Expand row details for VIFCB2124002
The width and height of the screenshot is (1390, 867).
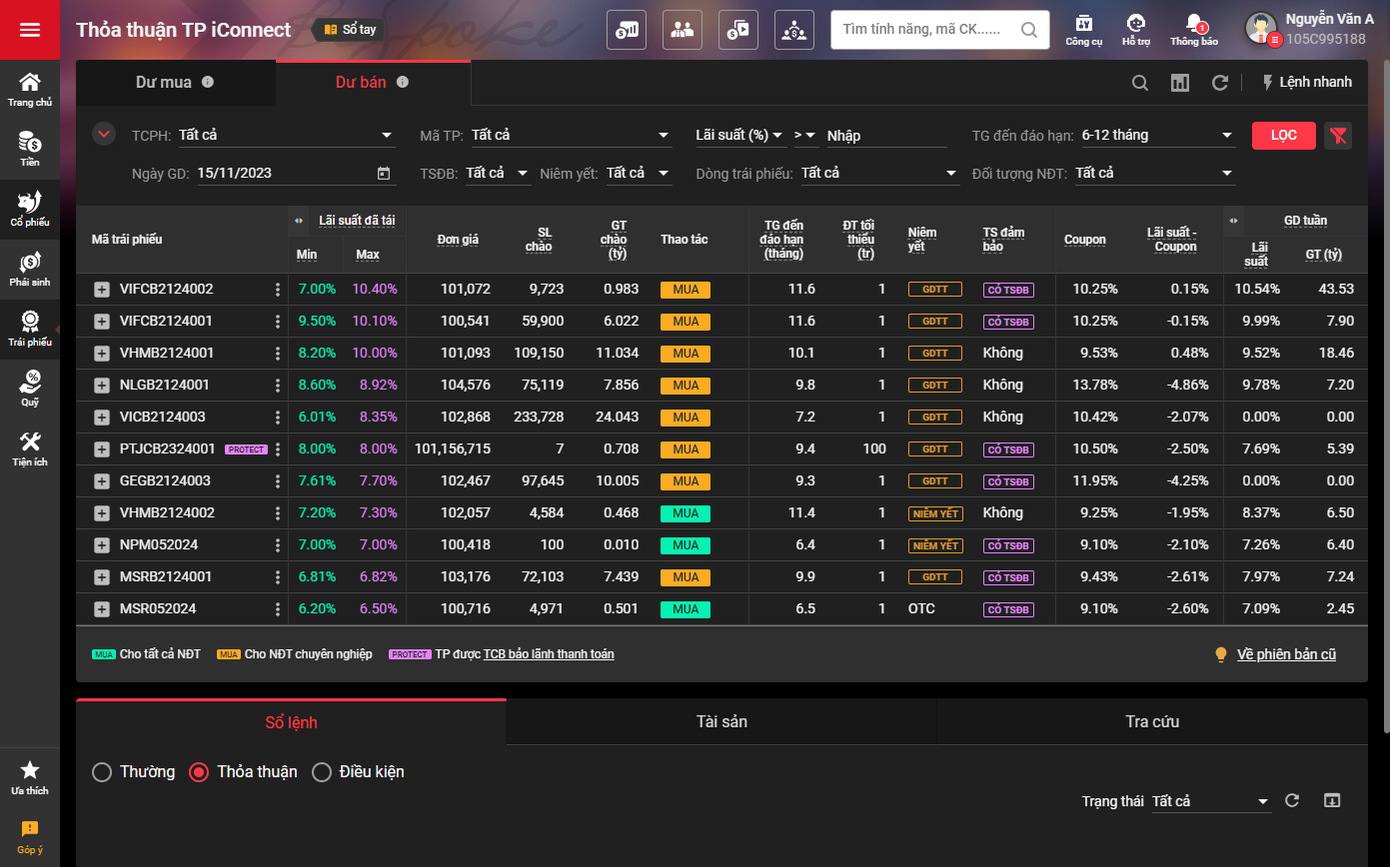click(x=101, y=290)
